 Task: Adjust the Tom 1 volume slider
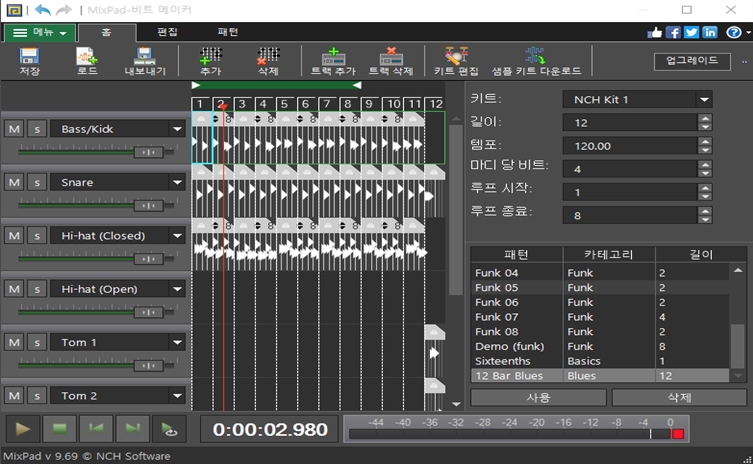coord(148,366)
